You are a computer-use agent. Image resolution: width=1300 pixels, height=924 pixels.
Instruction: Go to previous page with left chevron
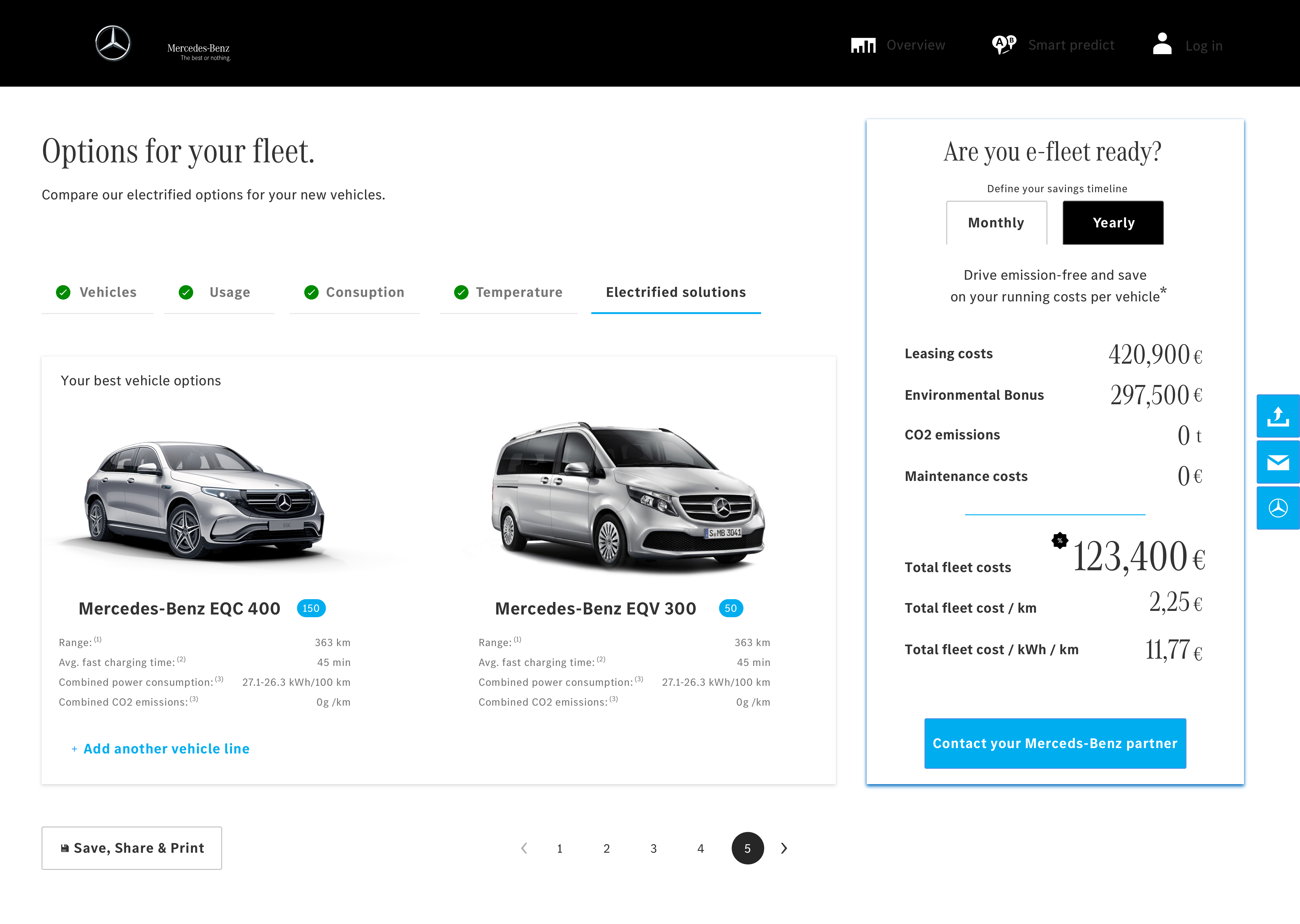click(524, 848)
